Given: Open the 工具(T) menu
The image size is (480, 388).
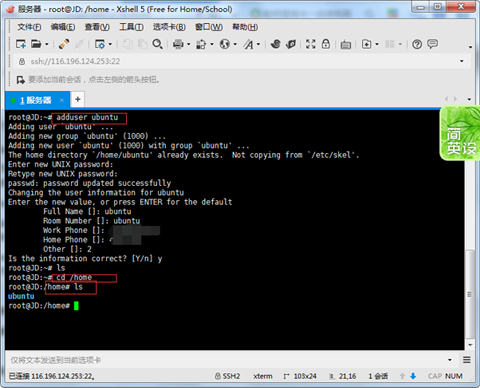Looking at the screenshot, I should [x=131, y=27].
